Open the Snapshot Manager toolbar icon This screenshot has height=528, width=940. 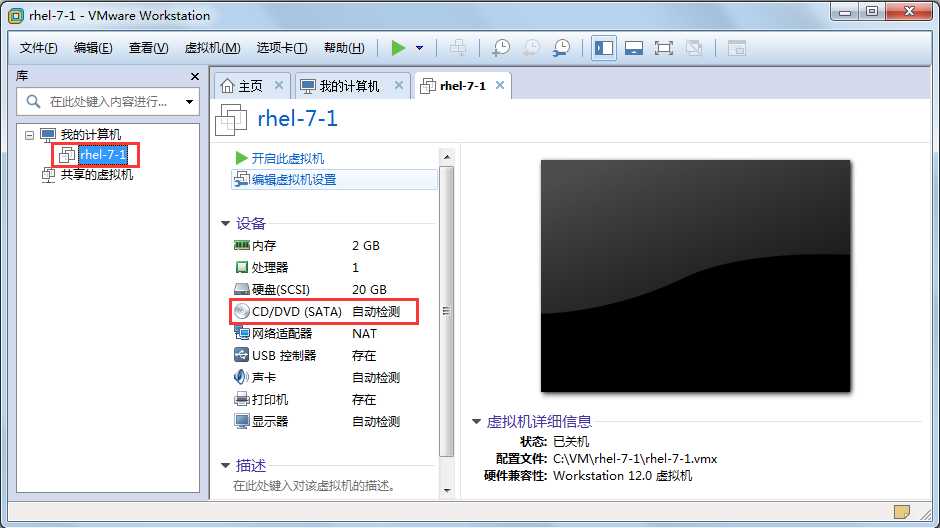pos(561,47)
